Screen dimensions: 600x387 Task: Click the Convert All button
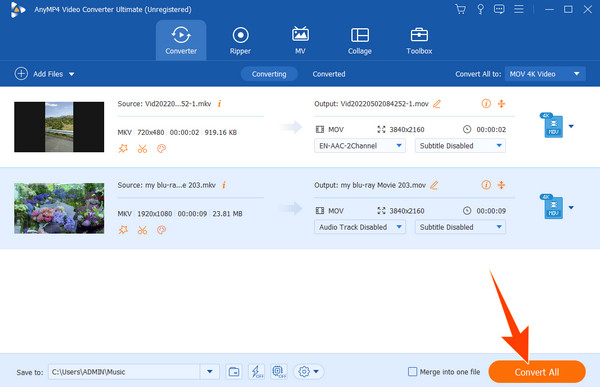pyautogui.click(x=537, y=372)
